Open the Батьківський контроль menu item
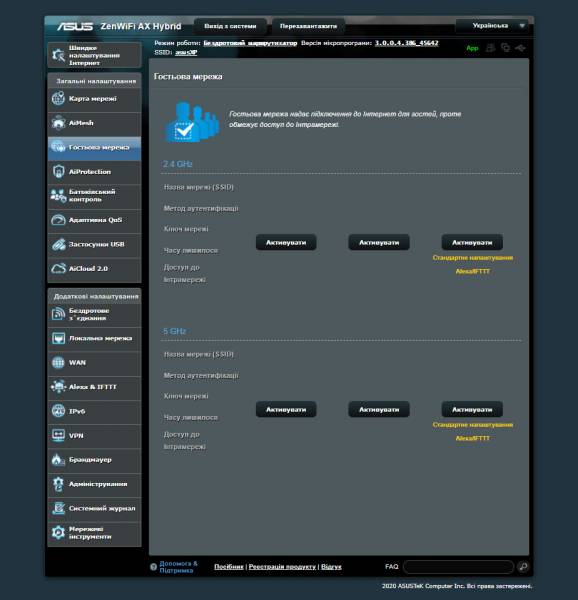The width and height of the screenshot is (578, 600). 94,196
